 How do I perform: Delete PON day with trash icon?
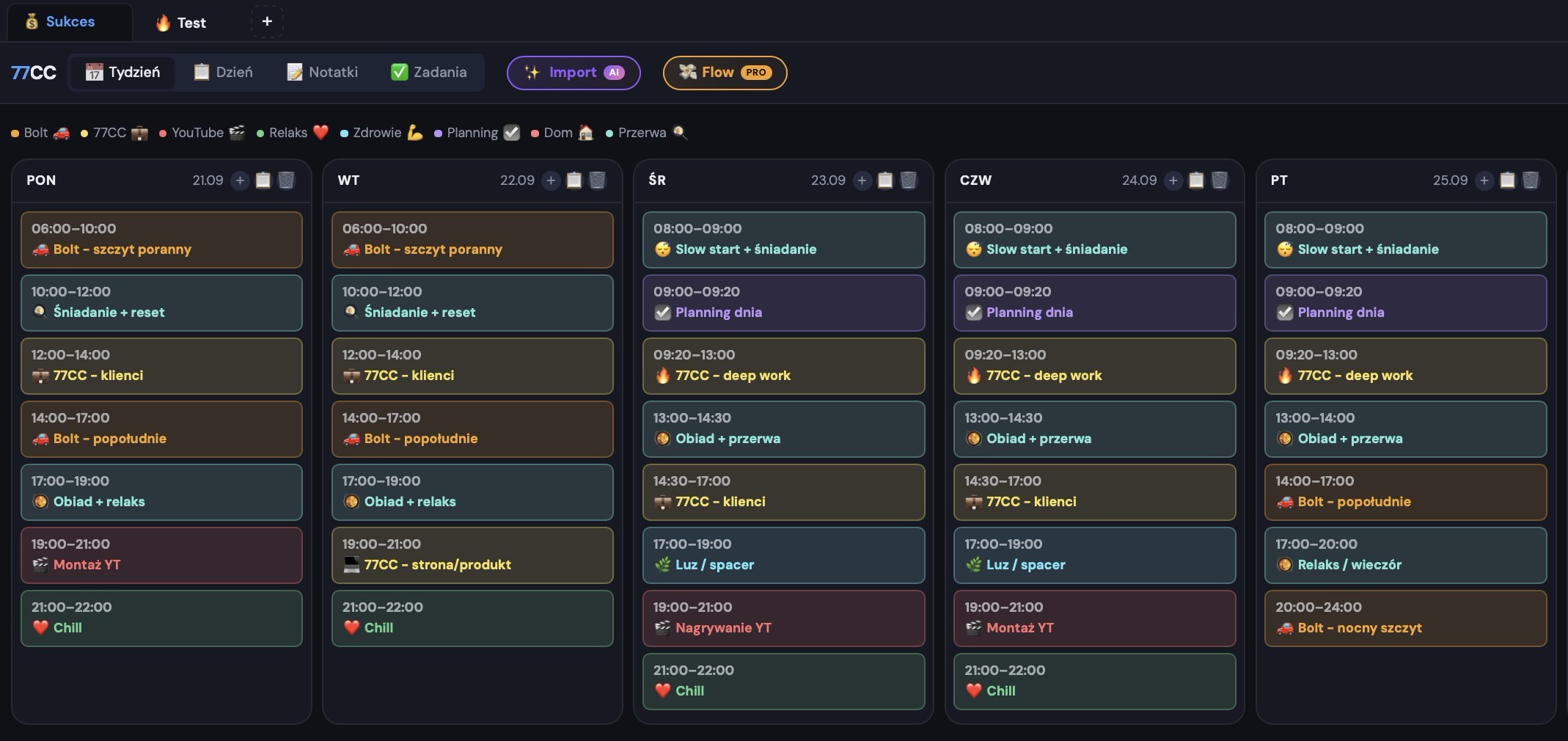tap(287, 180)
